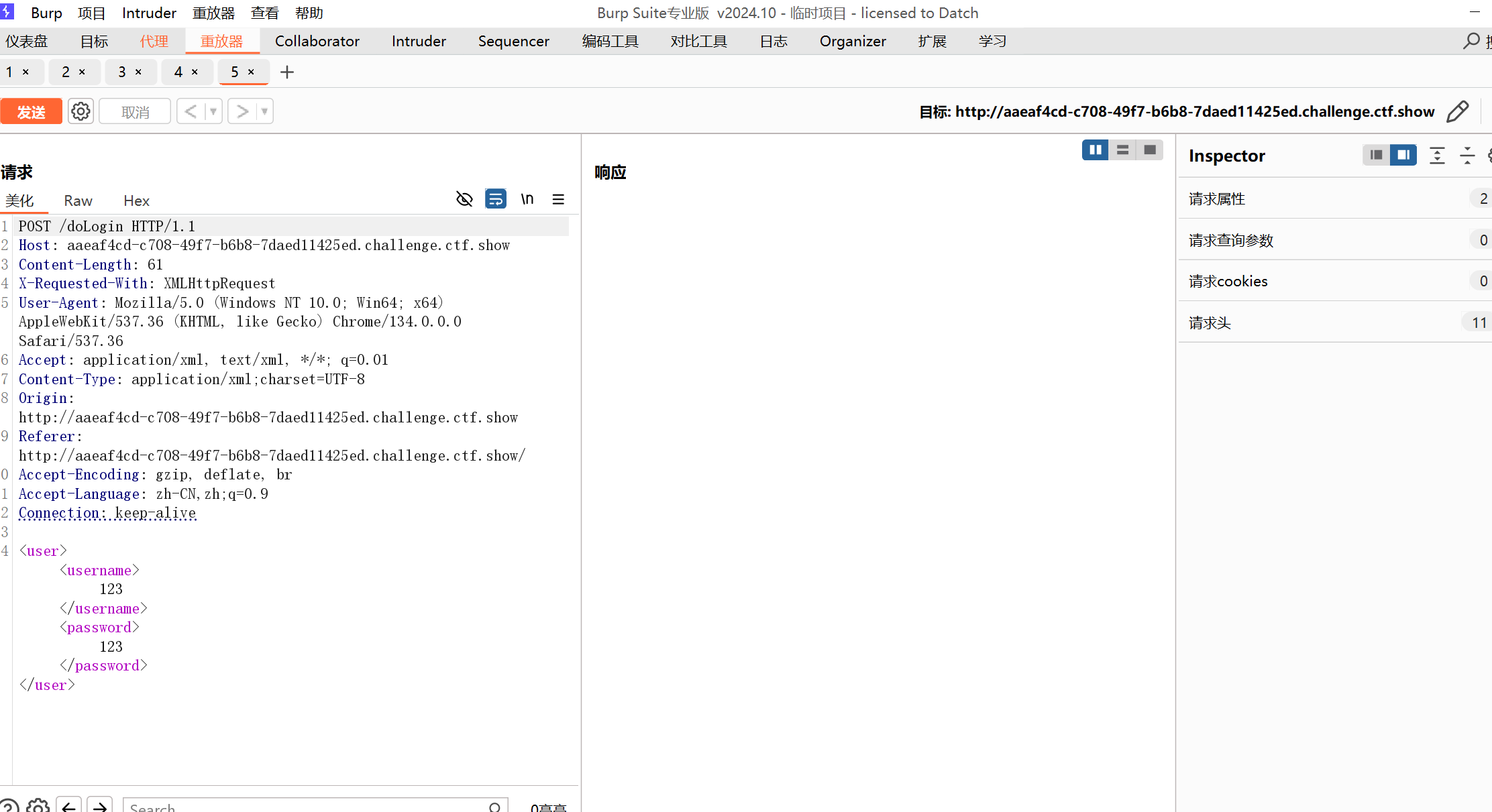Click the search magnifier icon in top bar
The image size is (1492, 812).
(x=1471, y=41)
